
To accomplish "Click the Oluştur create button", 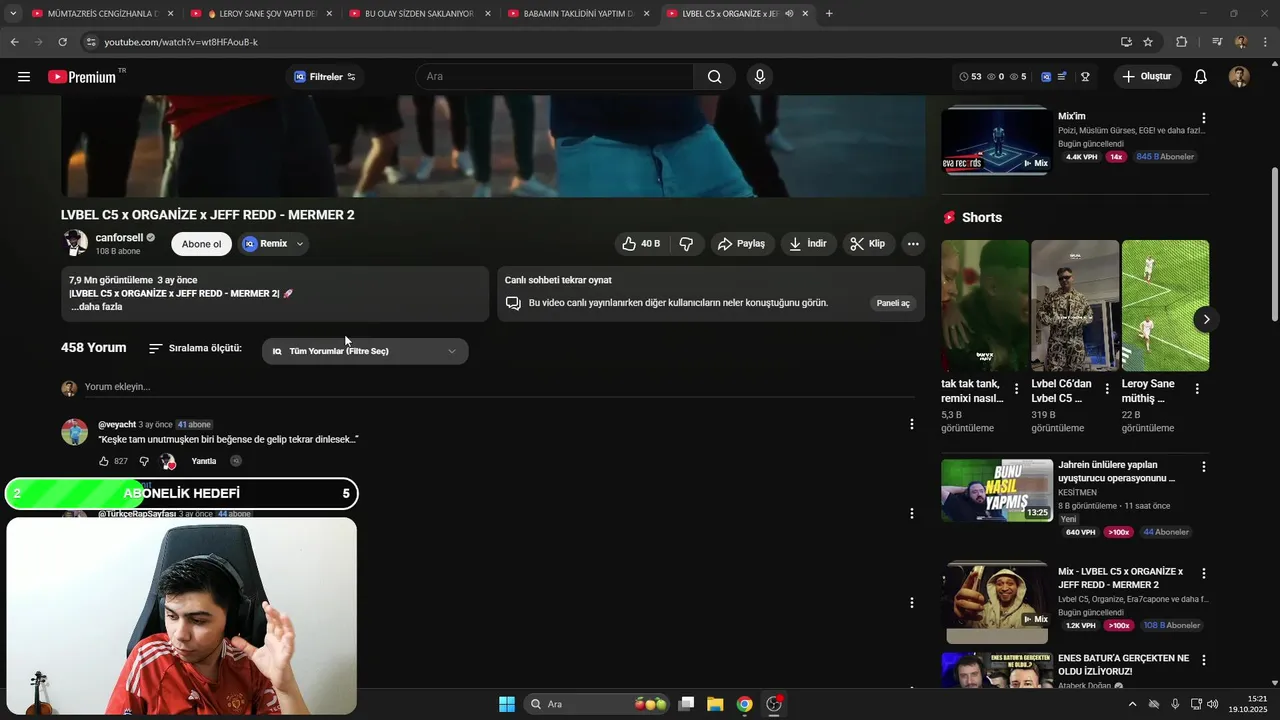I will click(1147, 77).
